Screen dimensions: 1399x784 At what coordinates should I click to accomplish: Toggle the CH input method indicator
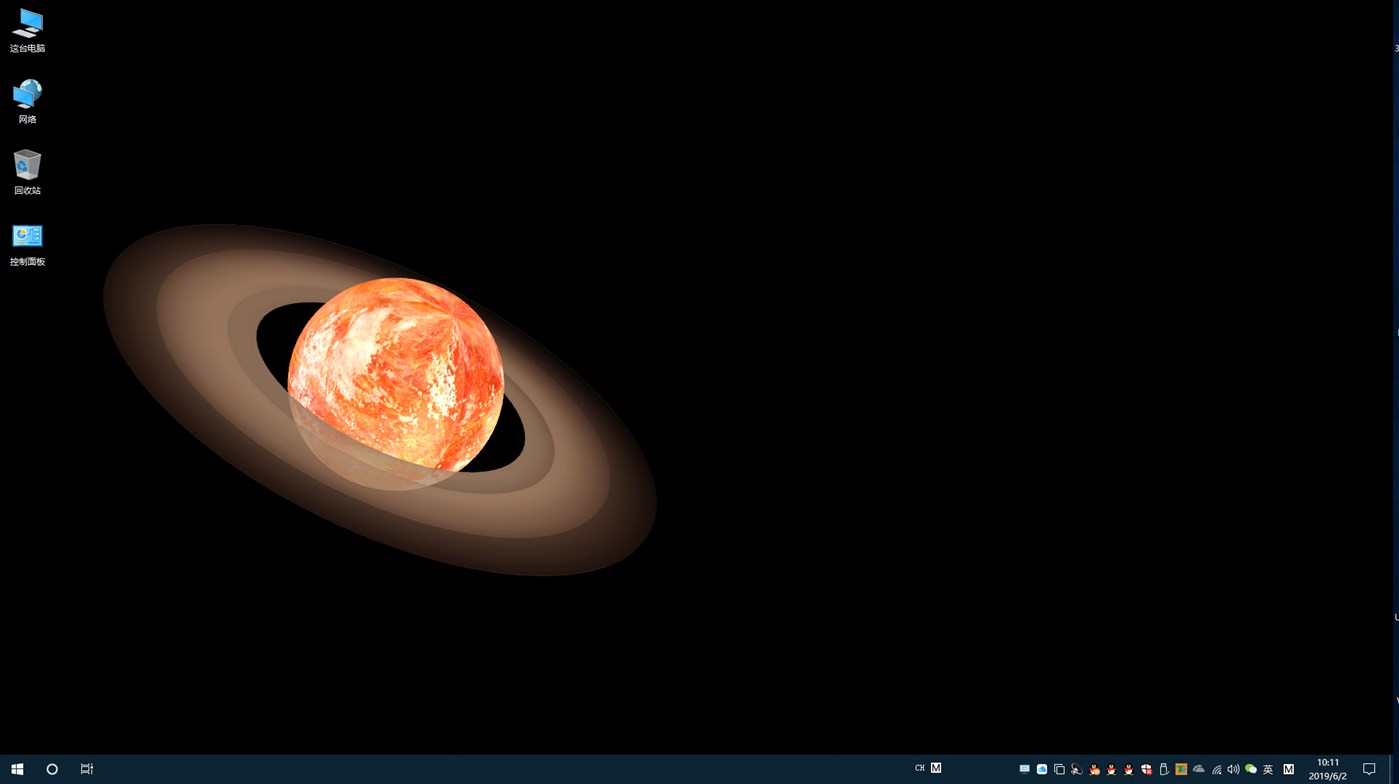[918, 768]
